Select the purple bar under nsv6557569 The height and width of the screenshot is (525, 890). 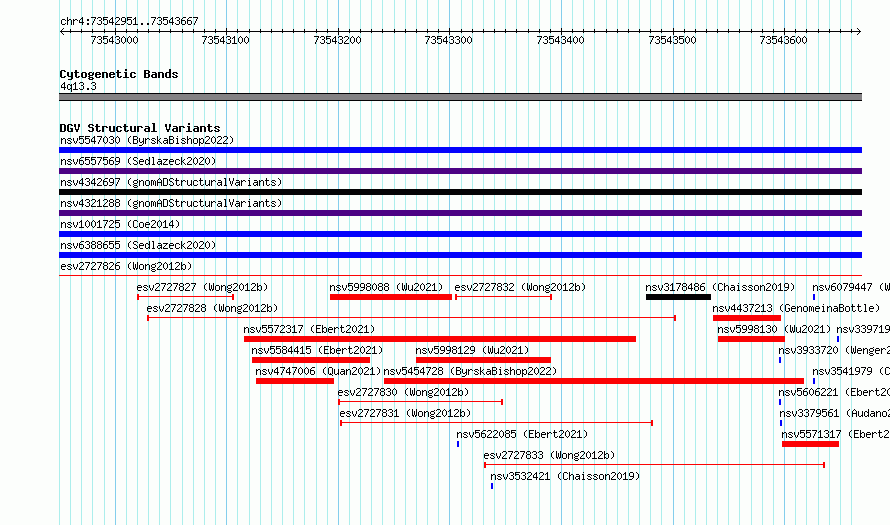click(x=460, y=171)
